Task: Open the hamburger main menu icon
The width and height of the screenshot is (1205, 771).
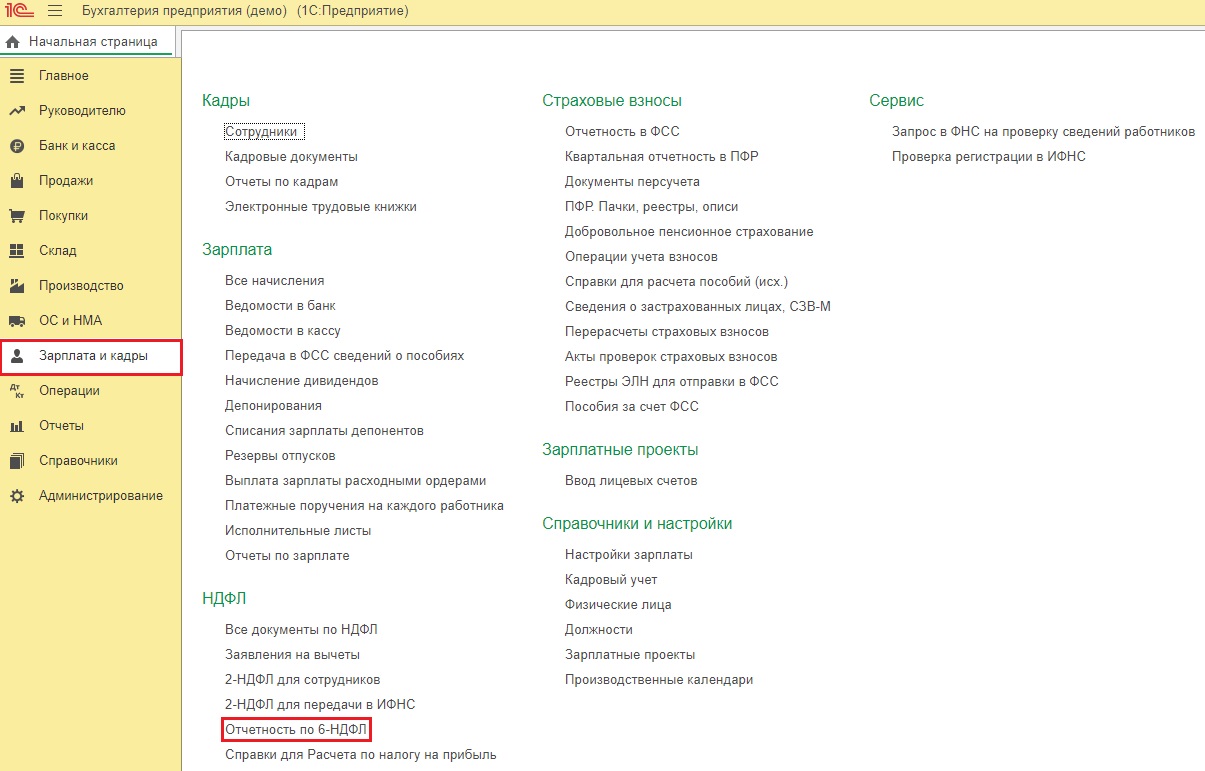Action: (x=55, y=11)
